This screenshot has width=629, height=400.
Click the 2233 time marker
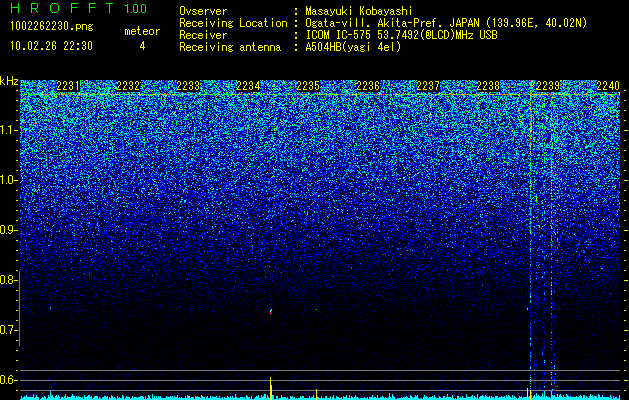(188, 86)
